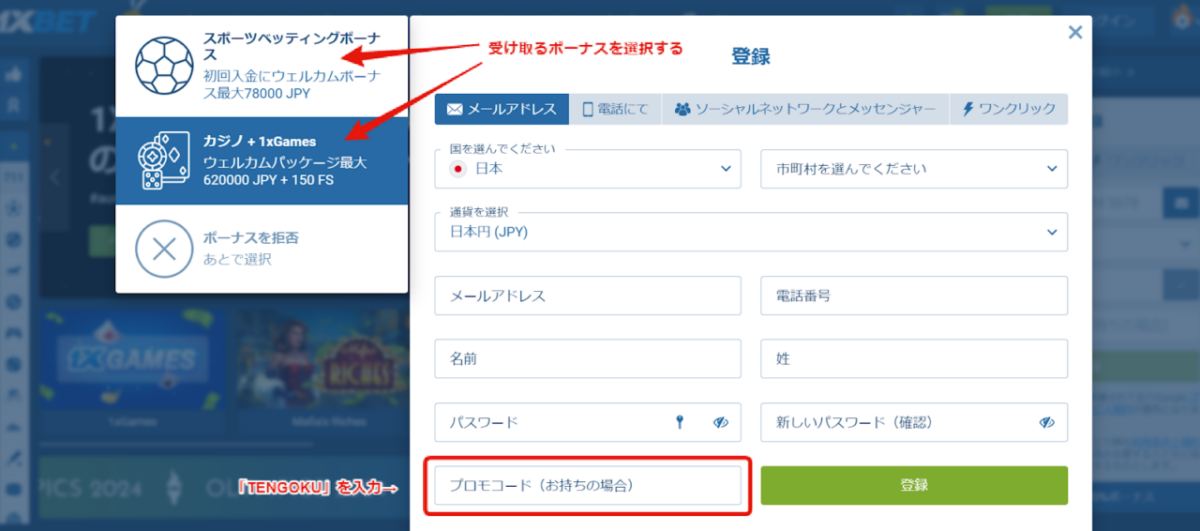Screen dimensions: 1200x531
Task: Click the key icon in password field
Action: click(x=680, y=422)
